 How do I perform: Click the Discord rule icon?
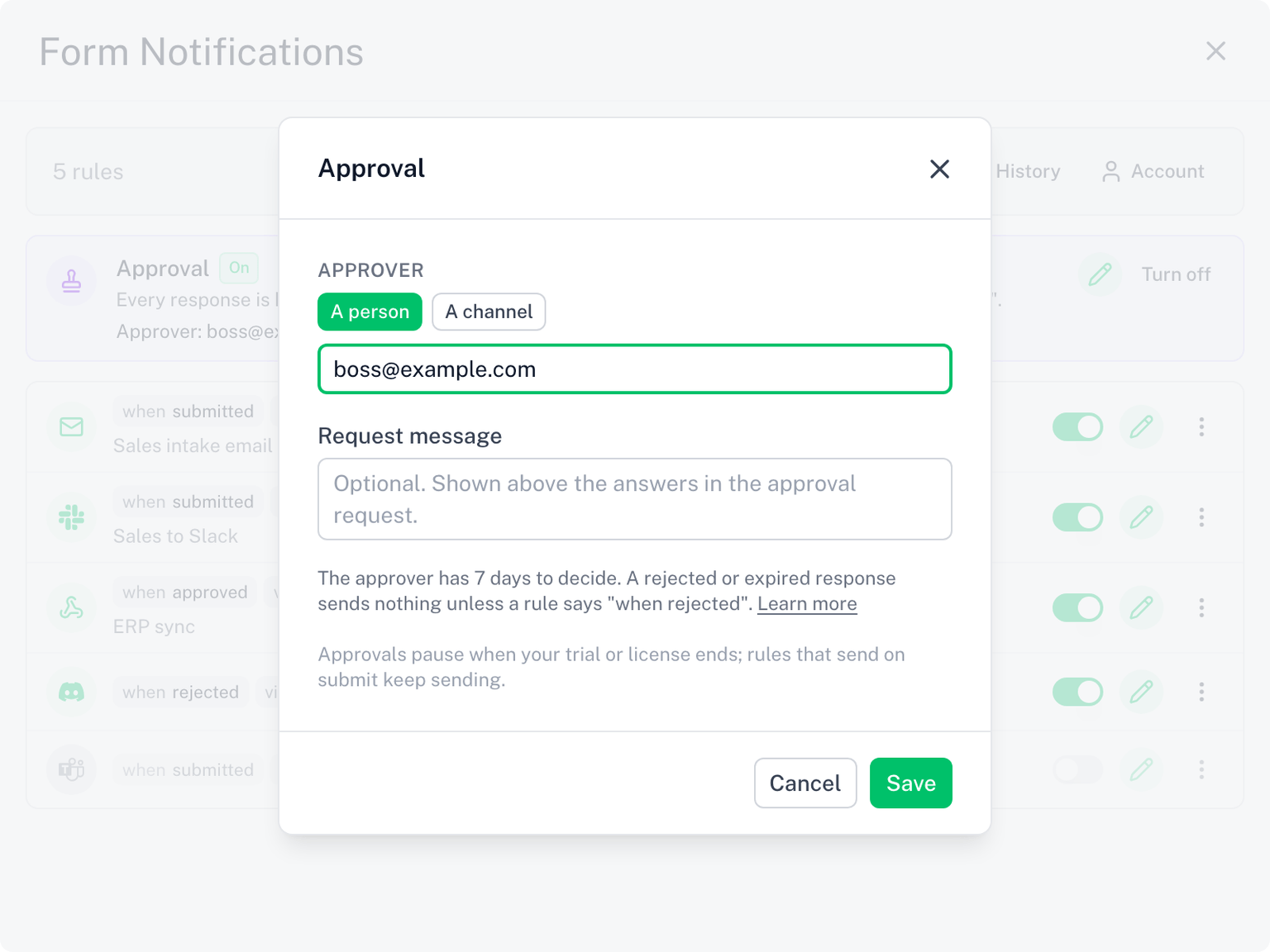point(72,692)
